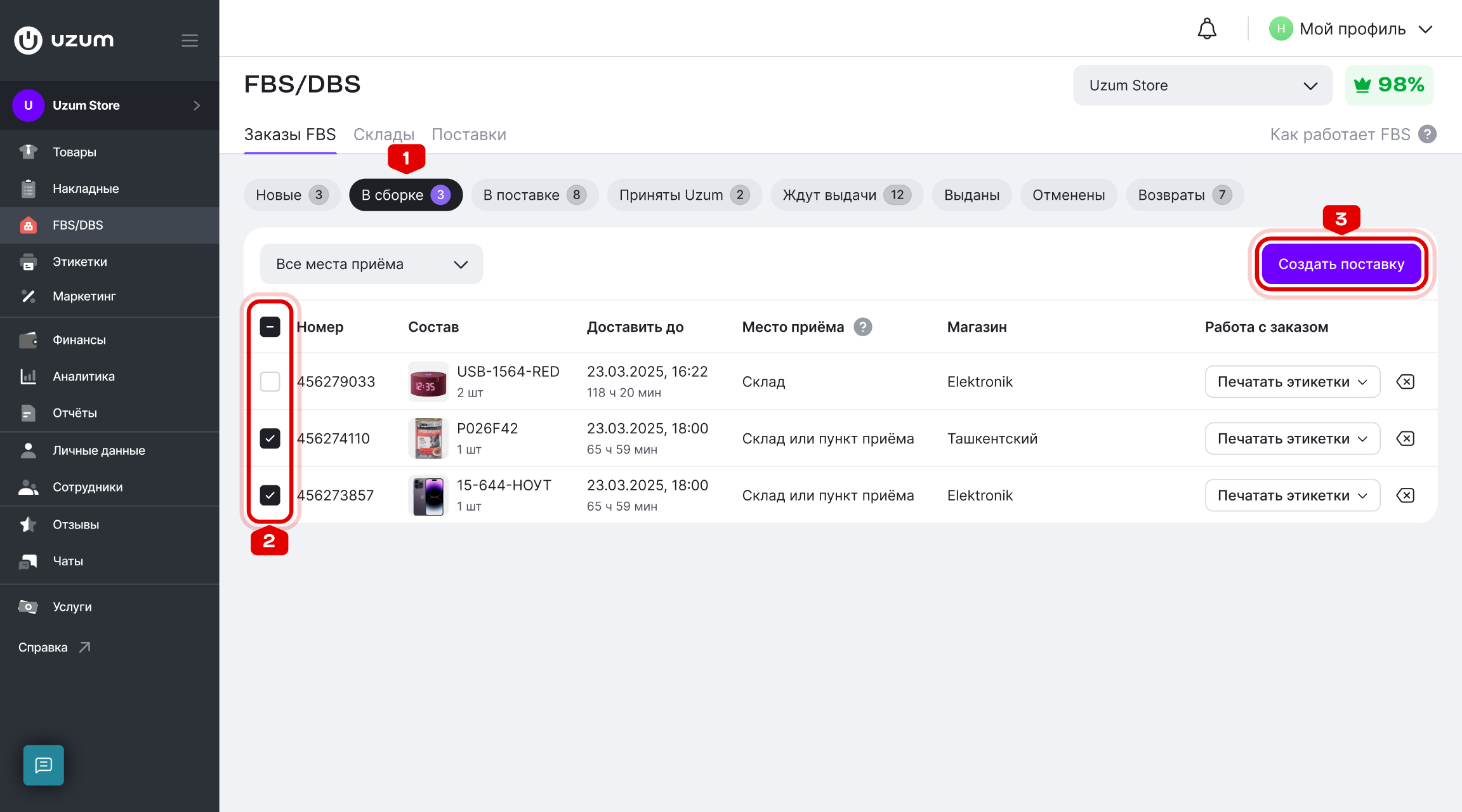Open the floating support chat button
The width and height of the screenshot is (1462, 812).
44,765
